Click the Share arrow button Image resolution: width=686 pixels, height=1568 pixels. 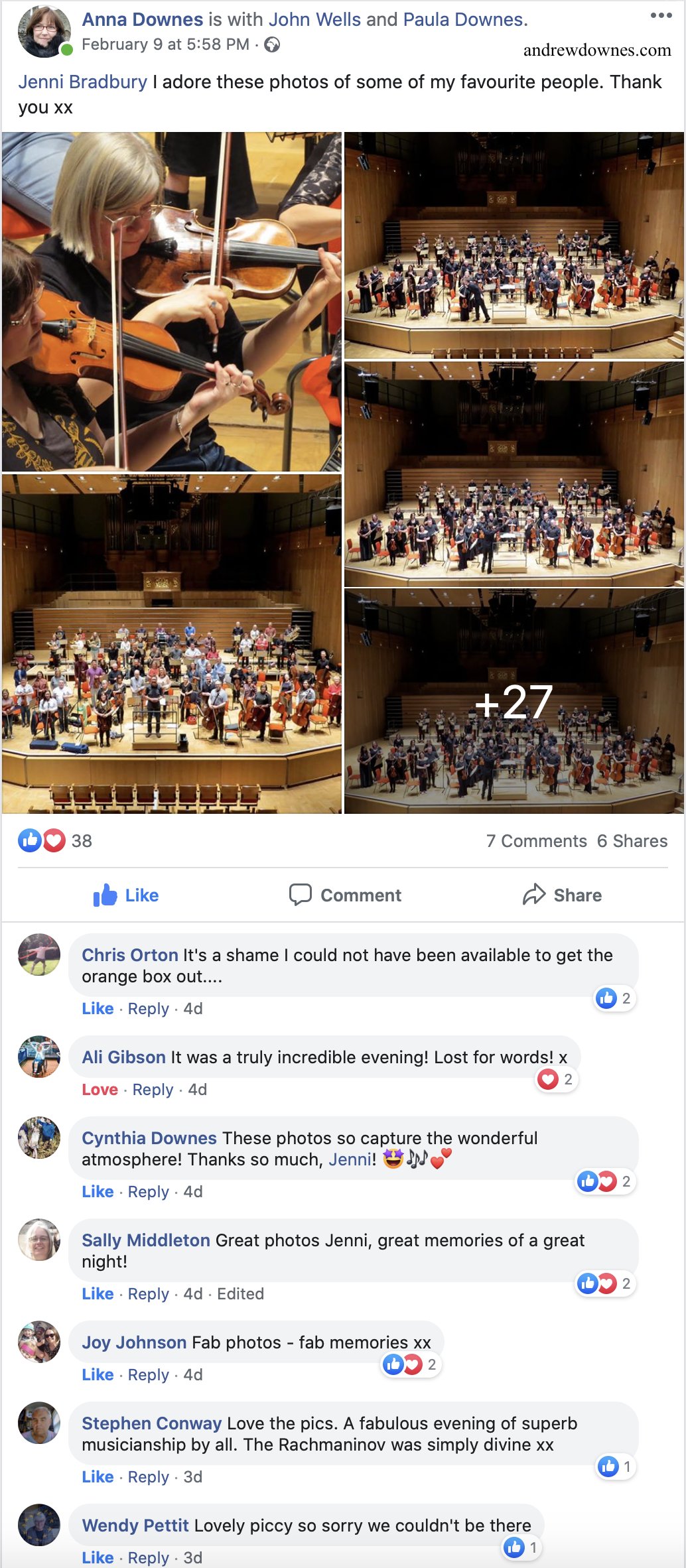562,895
